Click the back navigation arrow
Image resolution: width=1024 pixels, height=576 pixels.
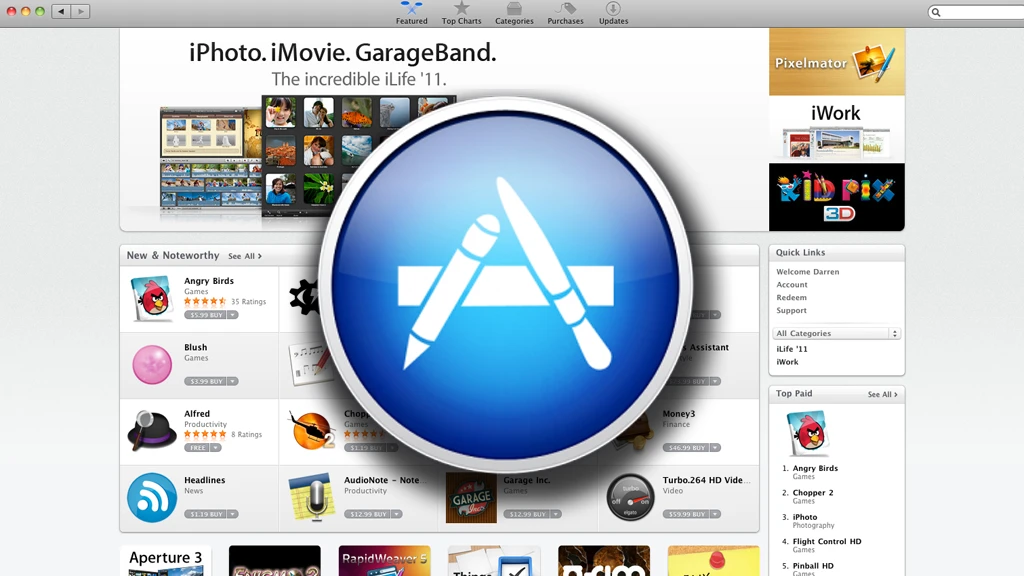61,11
